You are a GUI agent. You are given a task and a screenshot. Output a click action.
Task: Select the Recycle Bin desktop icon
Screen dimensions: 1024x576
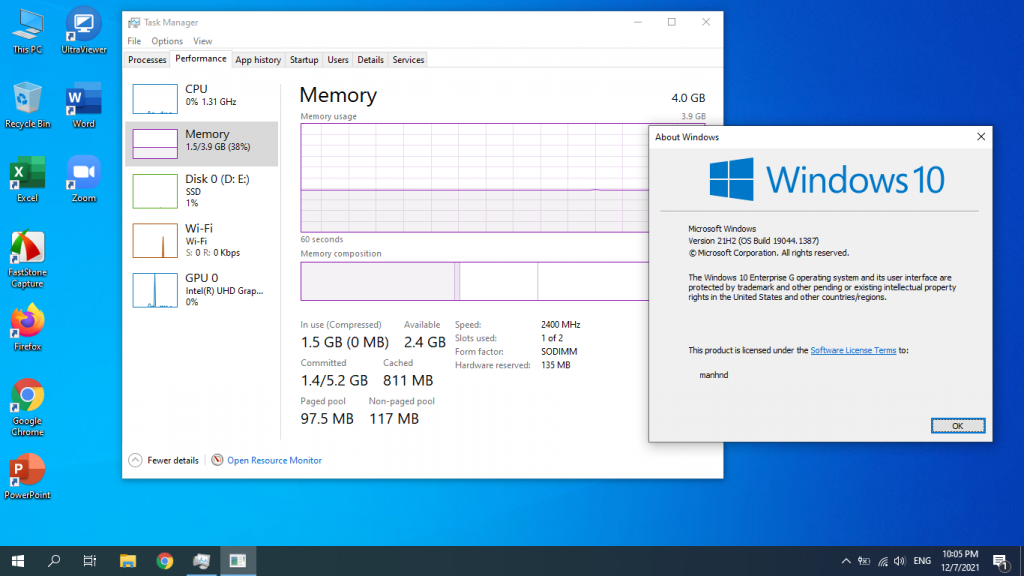tap(27, 105)
